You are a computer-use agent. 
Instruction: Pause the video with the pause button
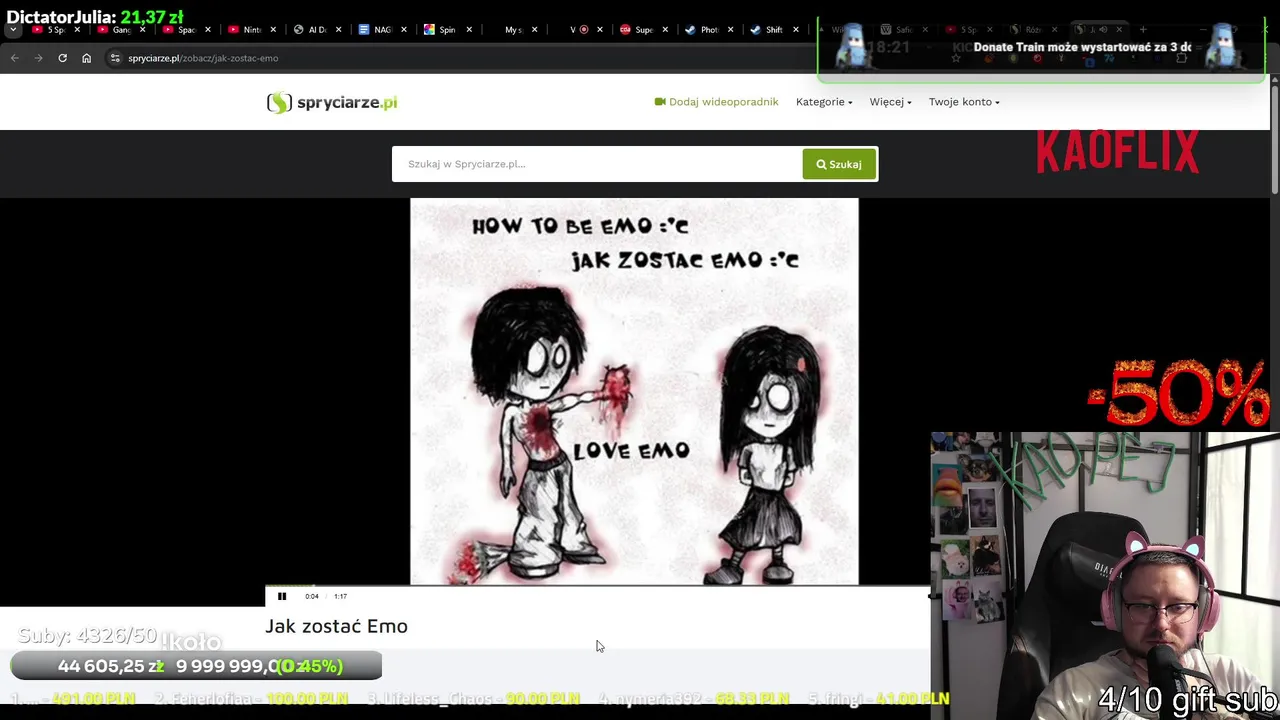pyautogui.click(x=282, y=596)
